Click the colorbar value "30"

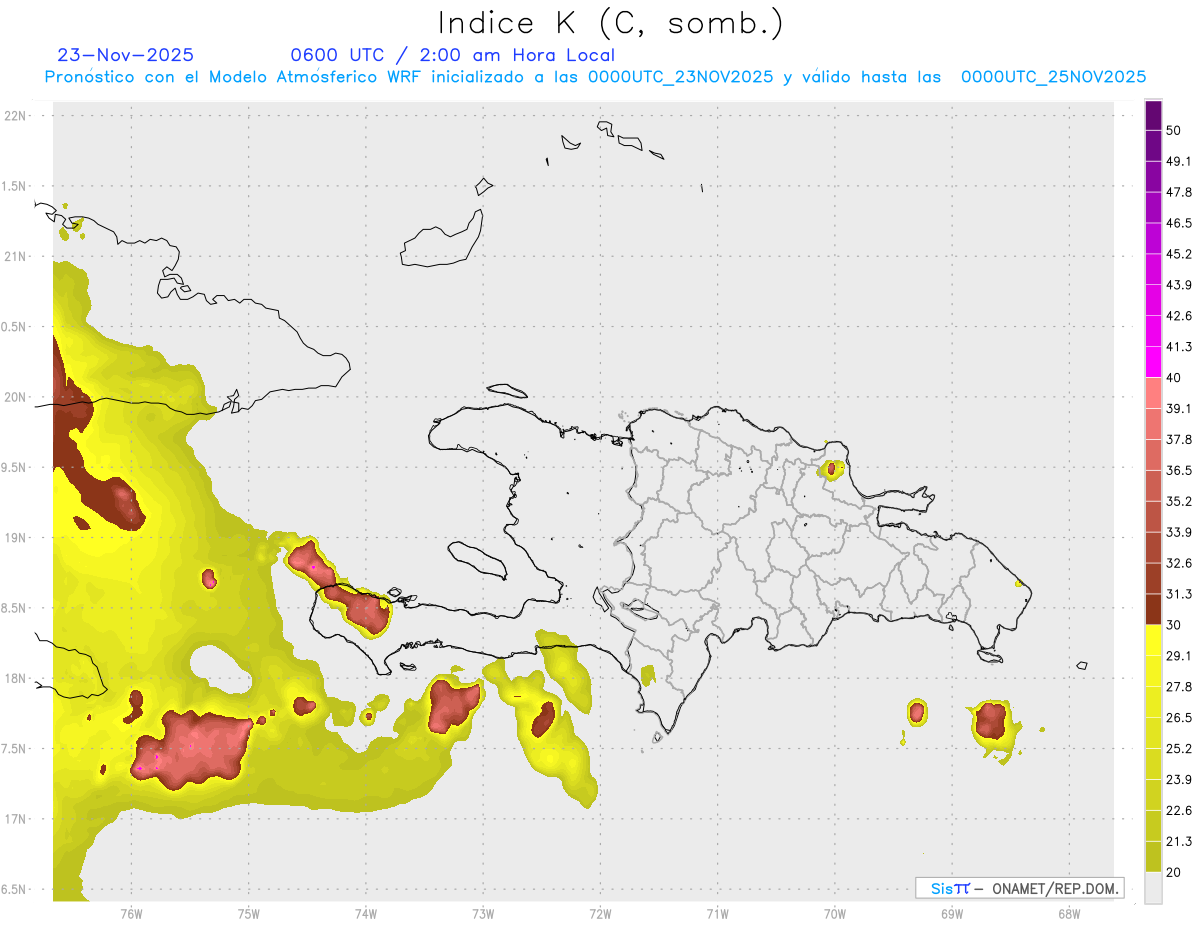tap(1174, 625)
